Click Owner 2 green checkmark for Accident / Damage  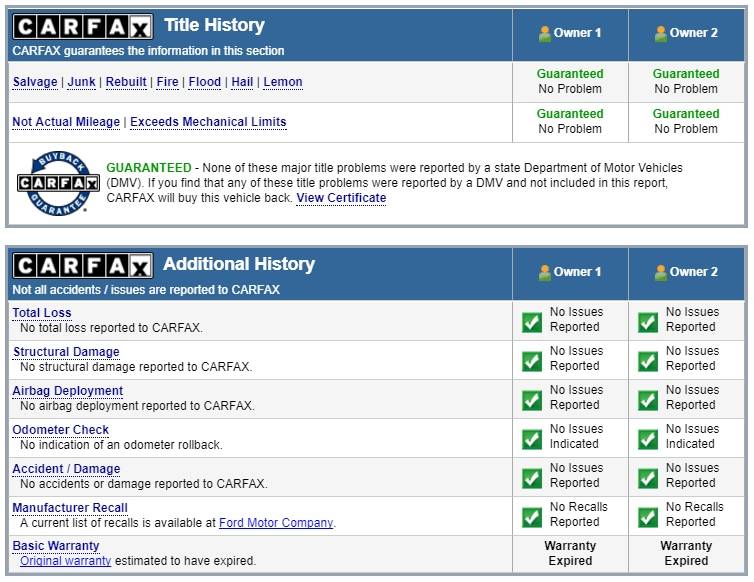[648, 478]
